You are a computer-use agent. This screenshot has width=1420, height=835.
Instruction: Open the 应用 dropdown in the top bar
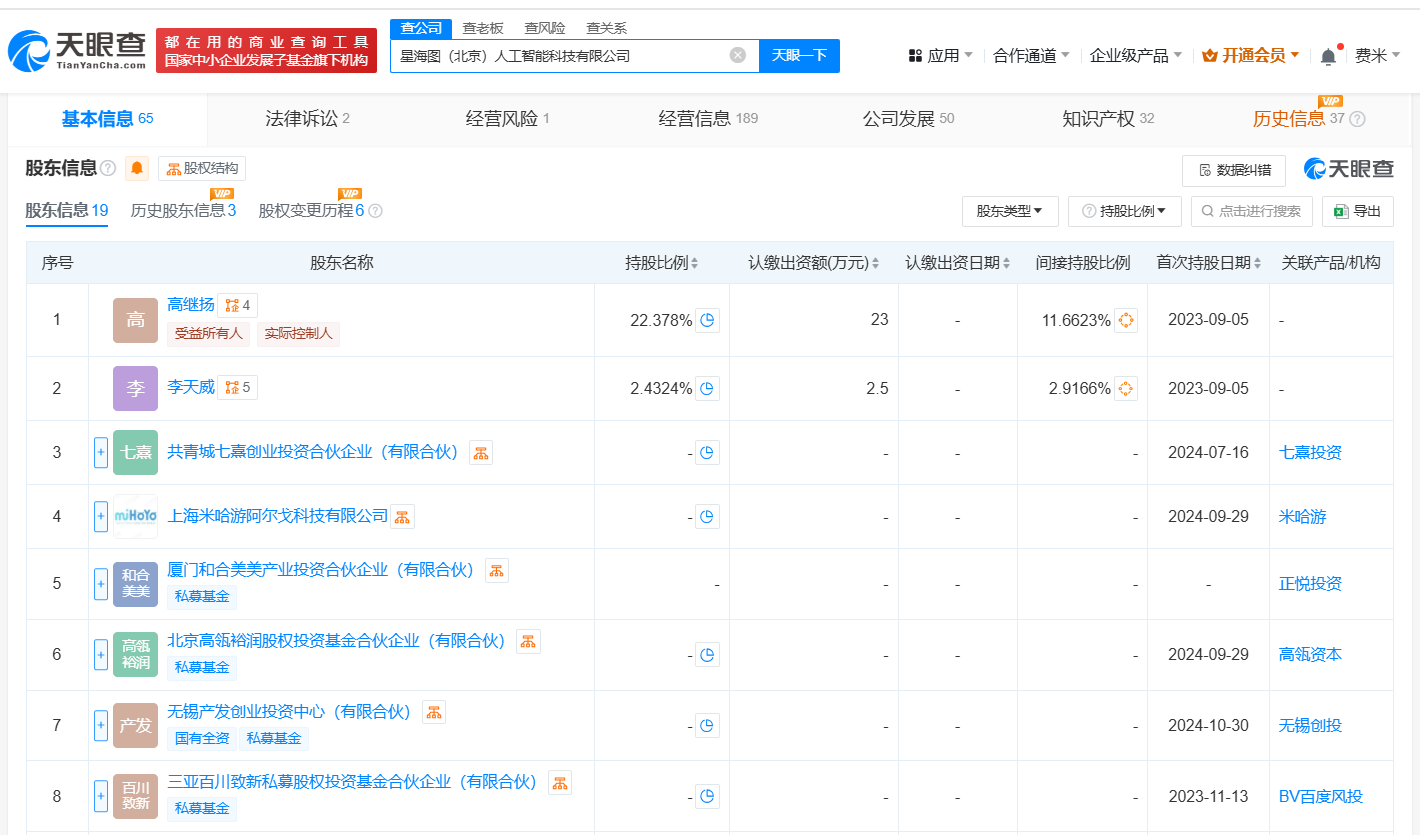940,56
